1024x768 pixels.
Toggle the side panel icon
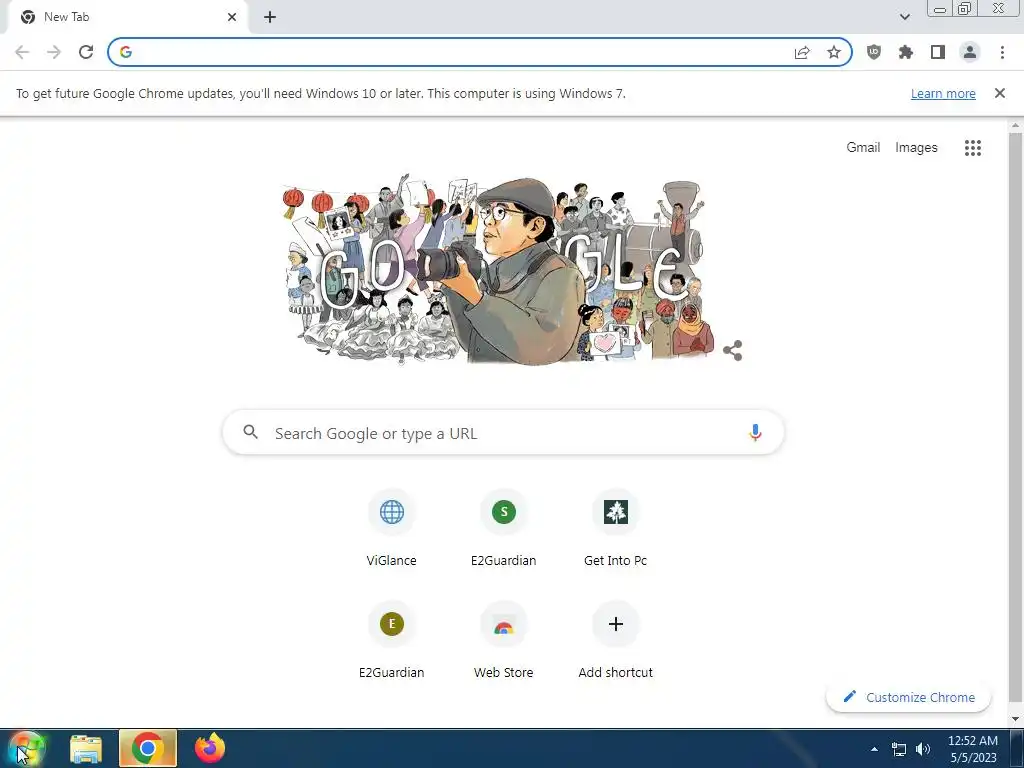(x=938, y=52)
